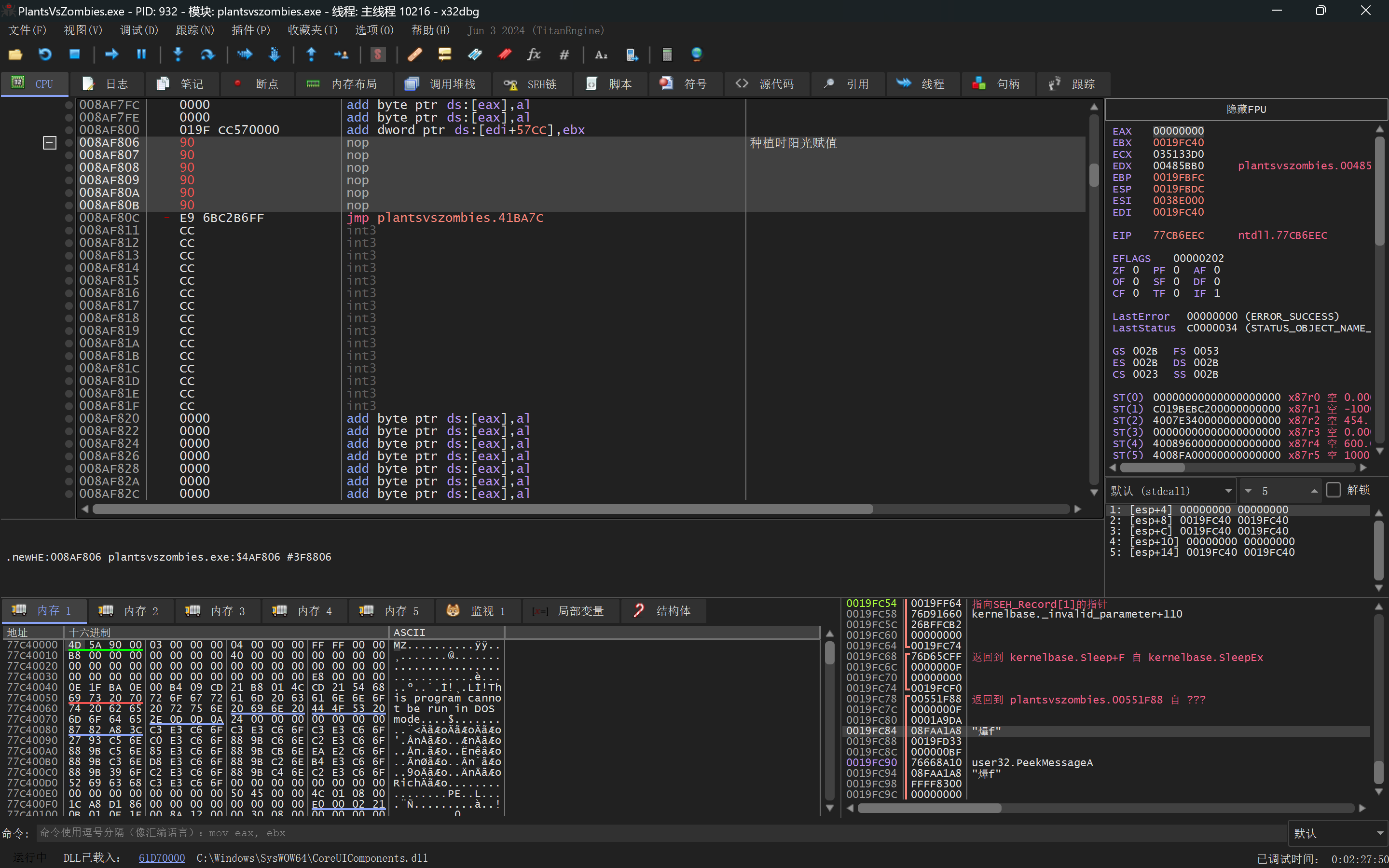
Task: Click the command input field
Action: tap(660, 833)
